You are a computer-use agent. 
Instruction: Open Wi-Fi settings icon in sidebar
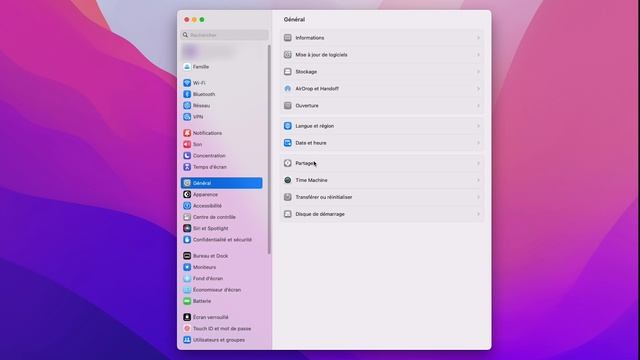coord(187,83)
